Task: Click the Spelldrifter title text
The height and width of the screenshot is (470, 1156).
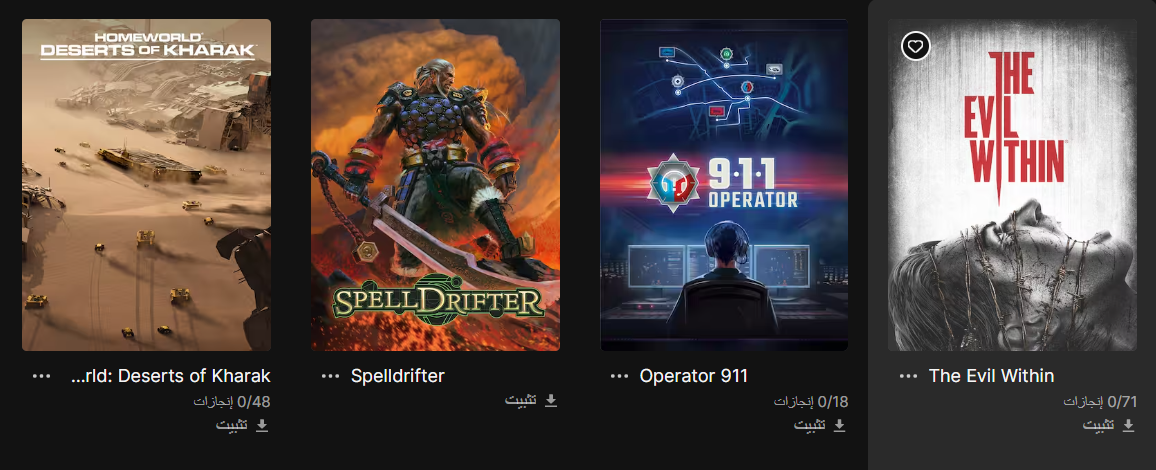Action: [x=397, y=376]
